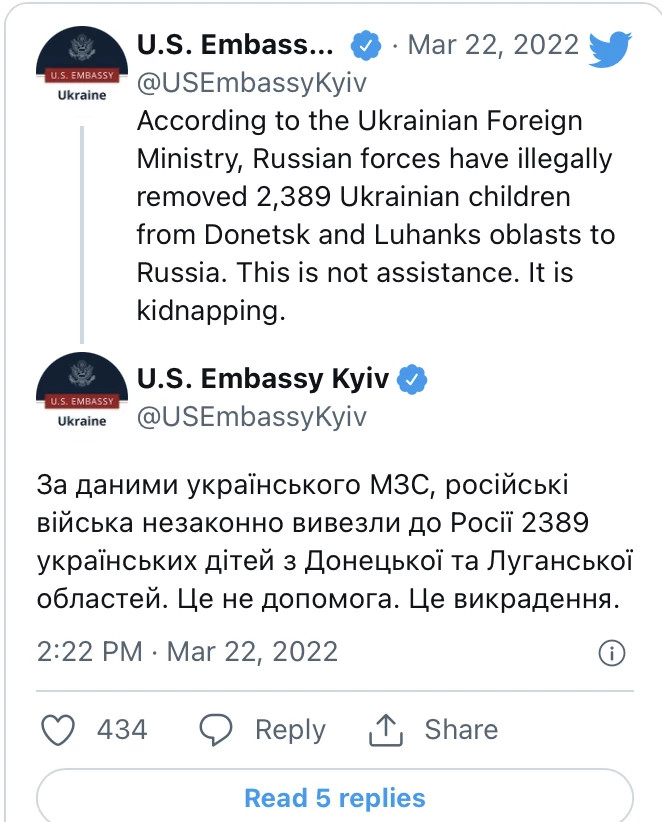Open @USEmbassyKyiv handle under U.S. Embassy Kyiv
This screenshot has width=662, height=822.
252,417
